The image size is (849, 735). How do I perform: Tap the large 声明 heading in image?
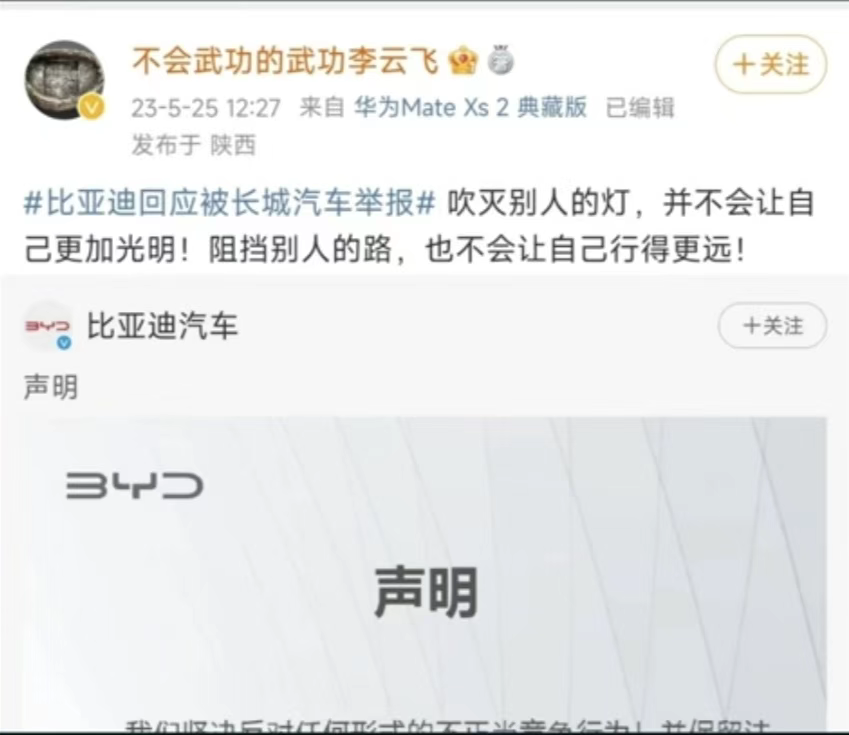coord(426,592)
